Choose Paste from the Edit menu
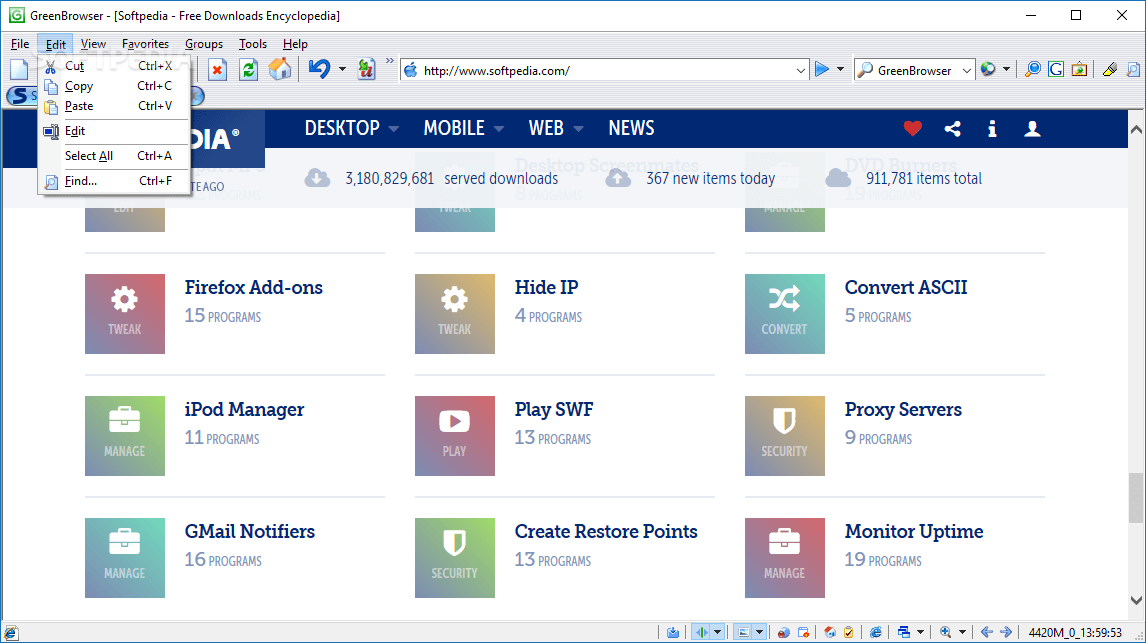Viewport: 1146px width, 643px height. [x=114, y=106]
